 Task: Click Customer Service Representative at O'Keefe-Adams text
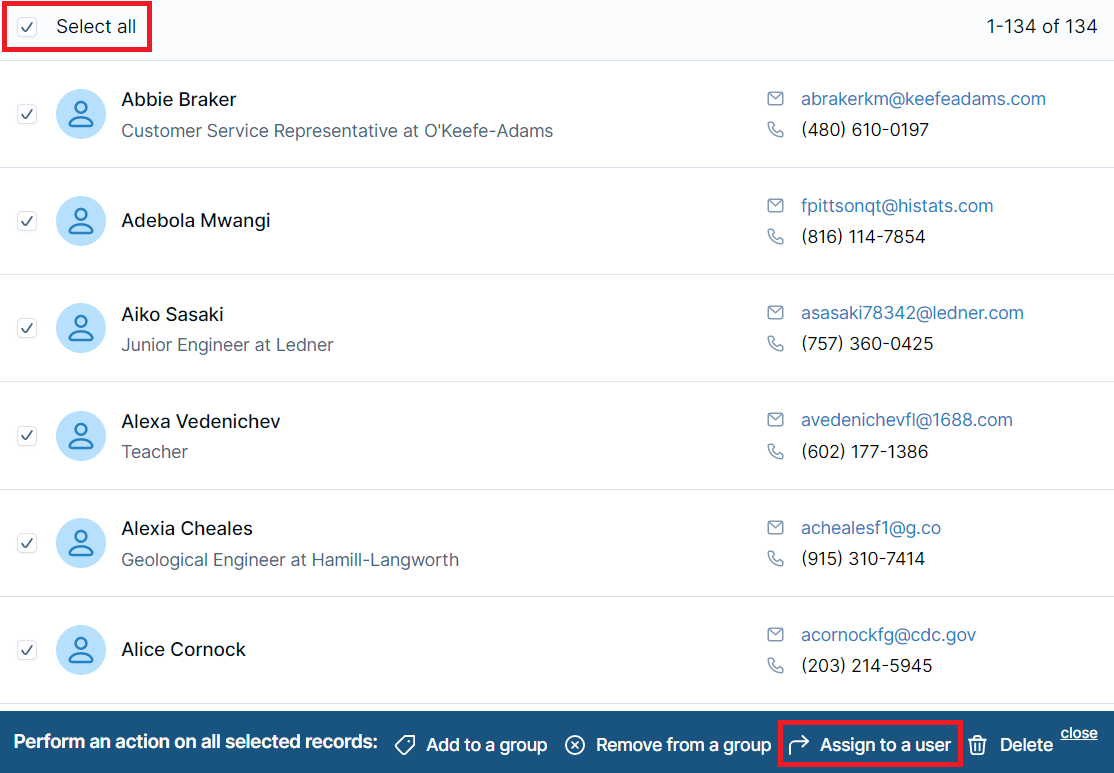tap(337, 131)
